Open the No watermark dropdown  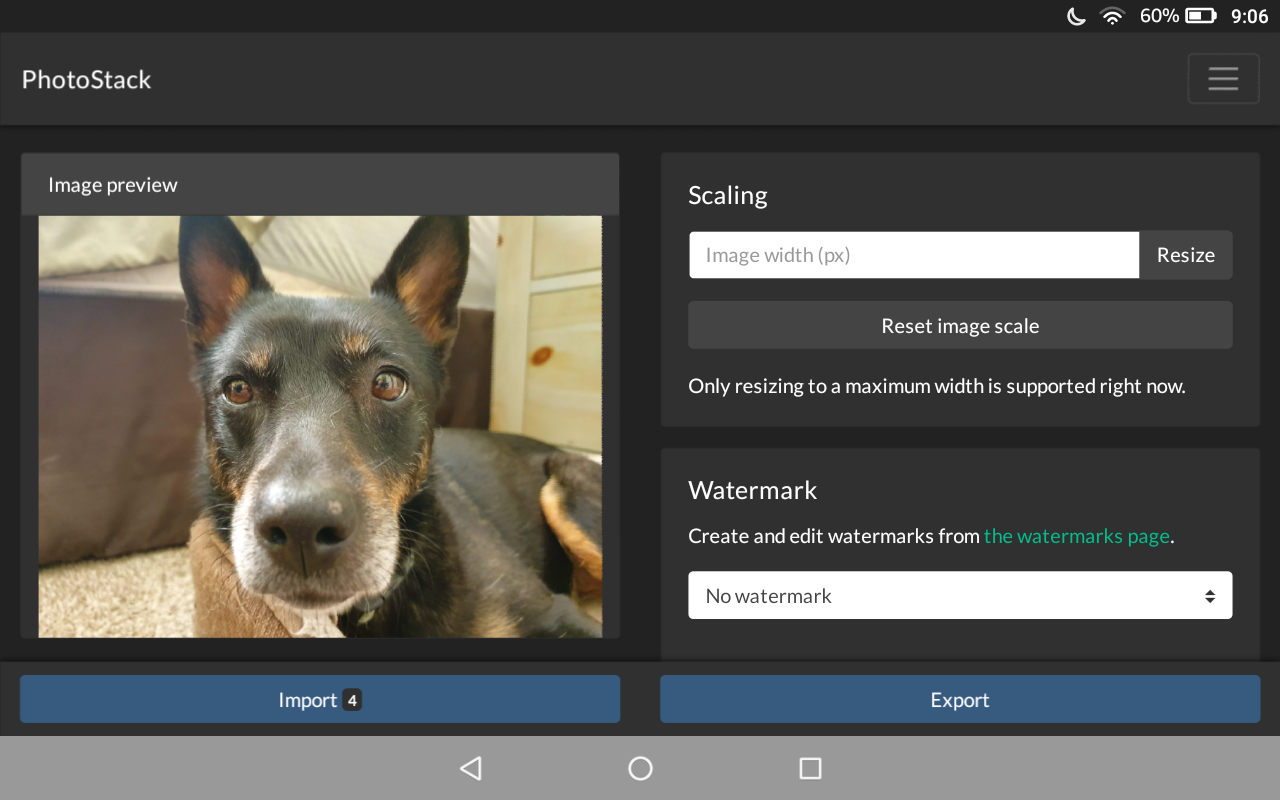(x=960, y=596)
